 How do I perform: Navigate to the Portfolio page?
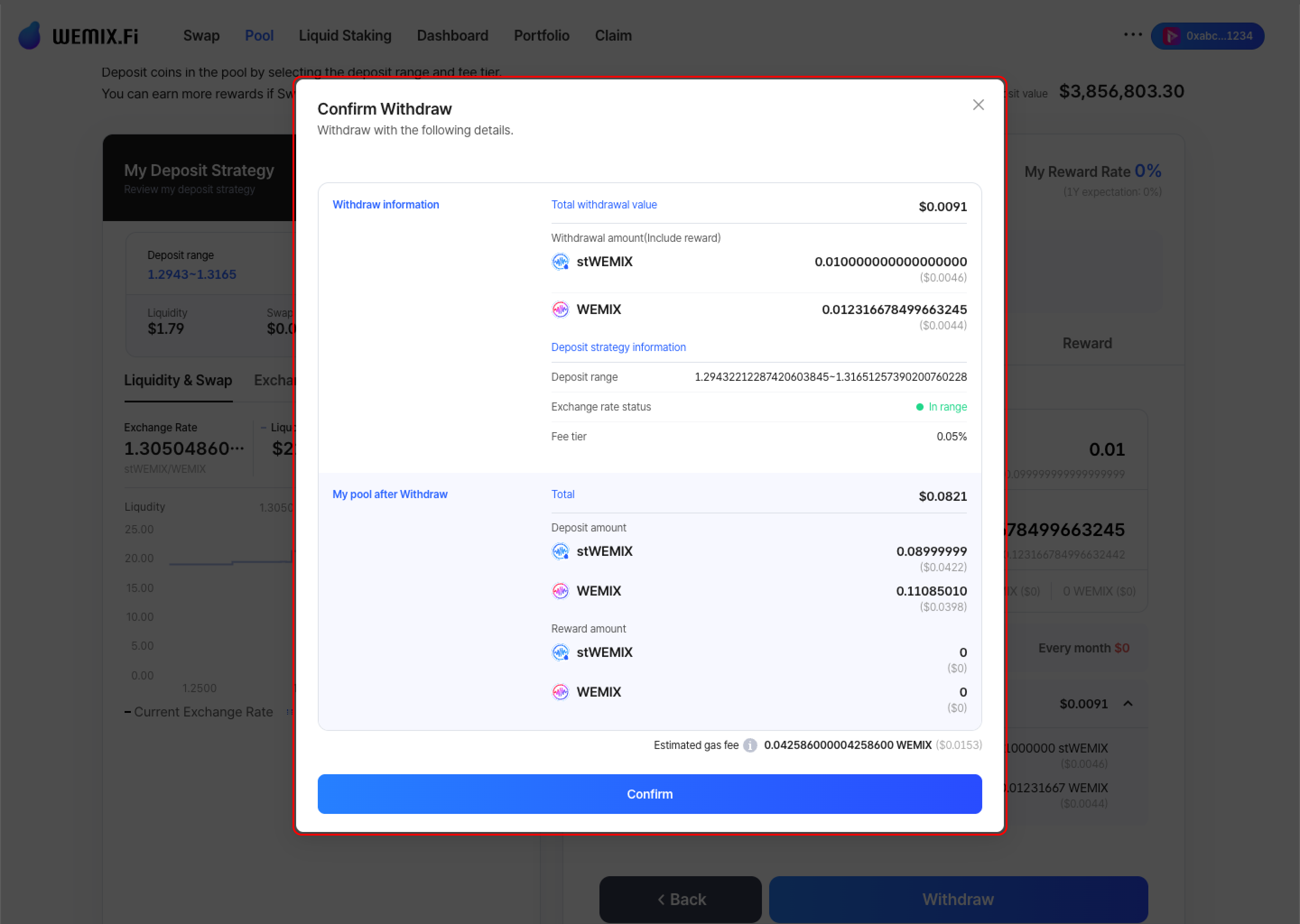541,35
